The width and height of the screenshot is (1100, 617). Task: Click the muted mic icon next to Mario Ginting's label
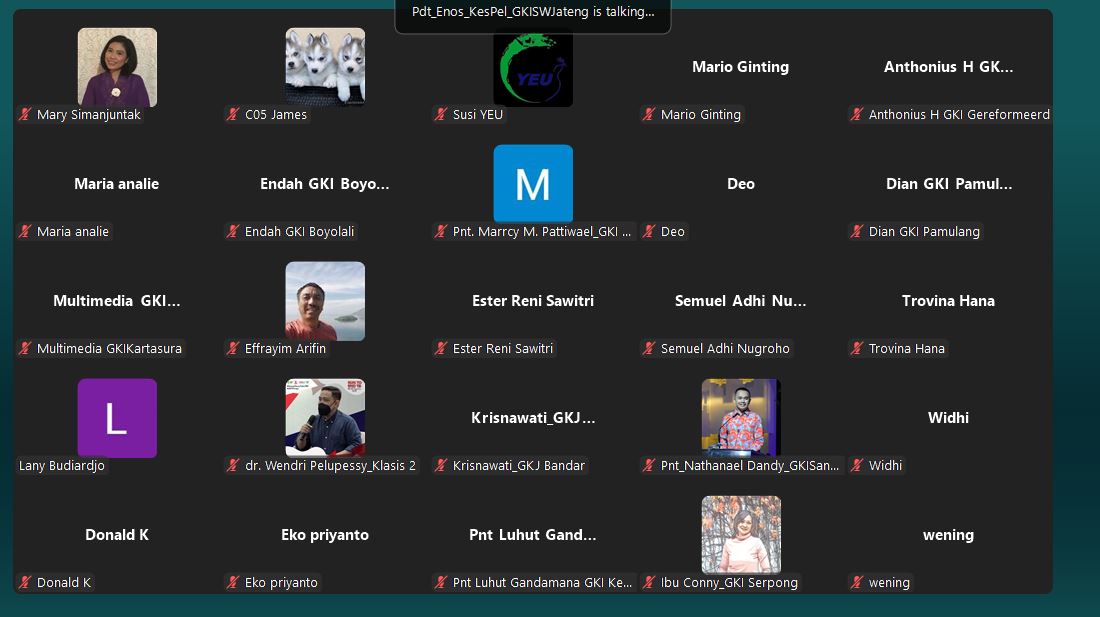coord(650,114)
